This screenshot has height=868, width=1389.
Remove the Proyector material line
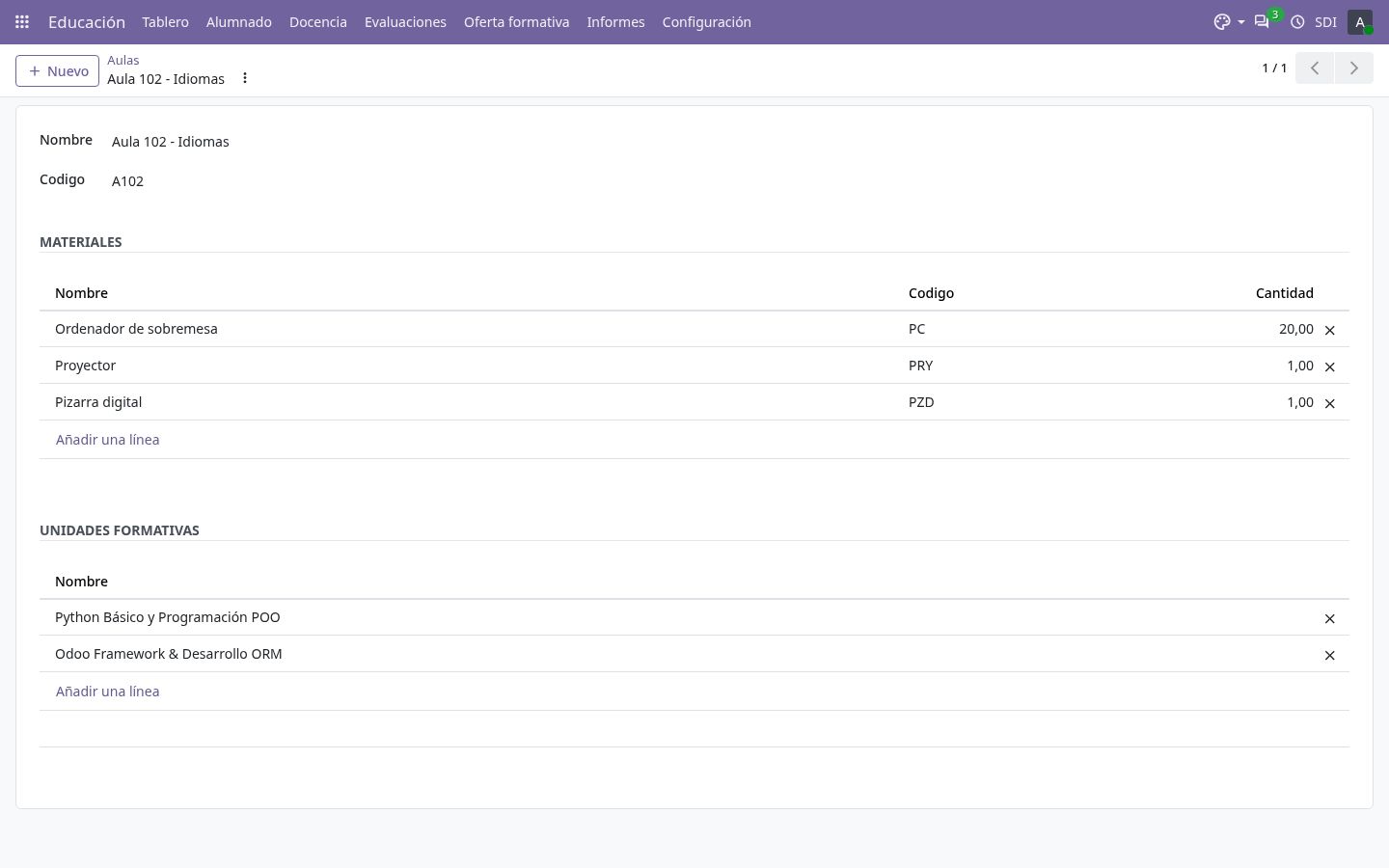[x=1330, y=366]
